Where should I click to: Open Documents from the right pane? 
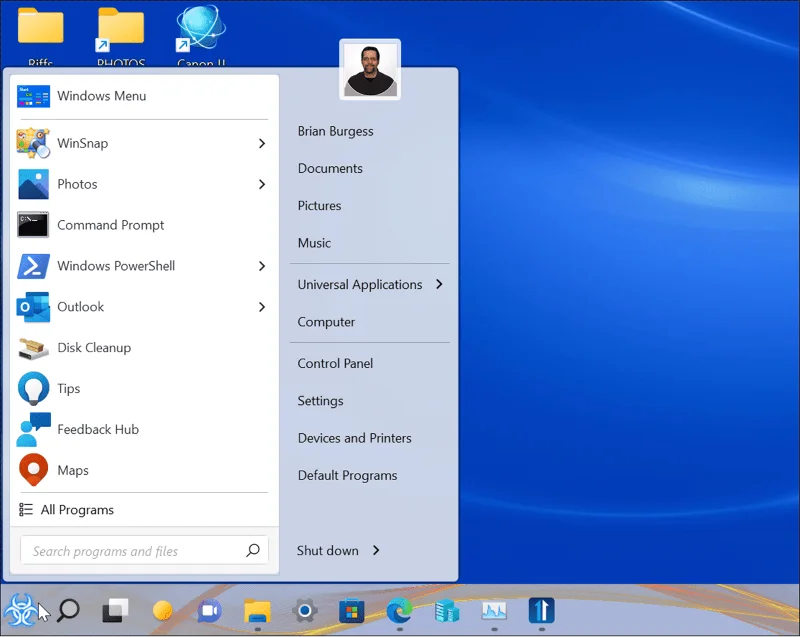(x=330, y=168)
